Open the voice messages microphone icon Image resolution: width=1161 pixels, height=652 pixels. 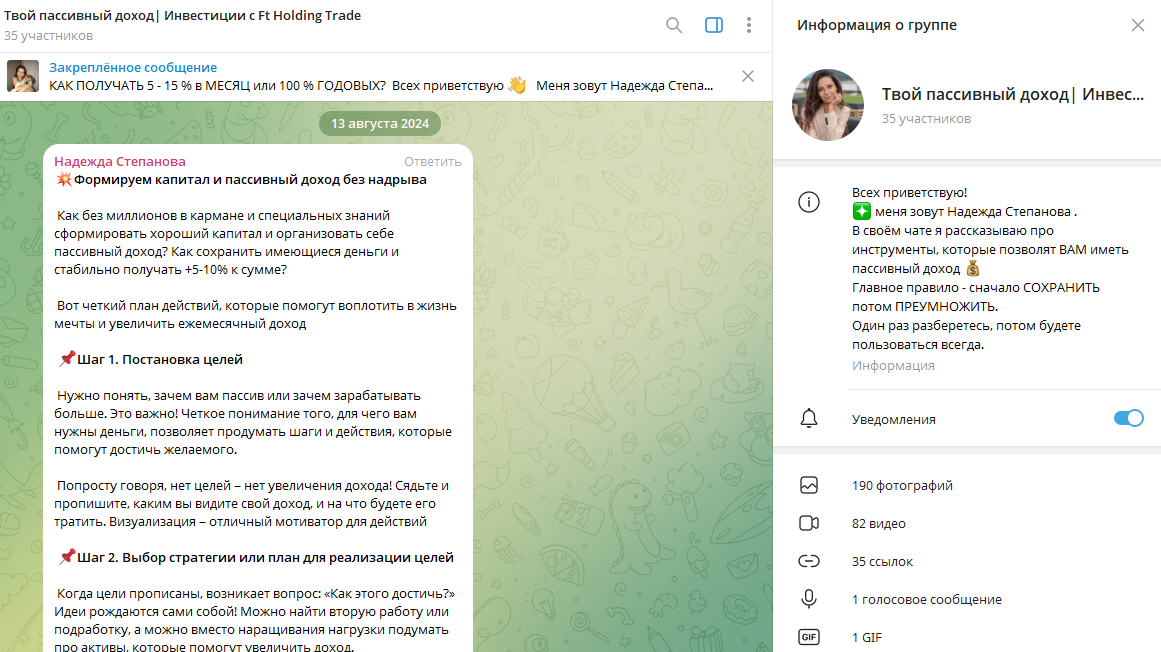(809, 599)
